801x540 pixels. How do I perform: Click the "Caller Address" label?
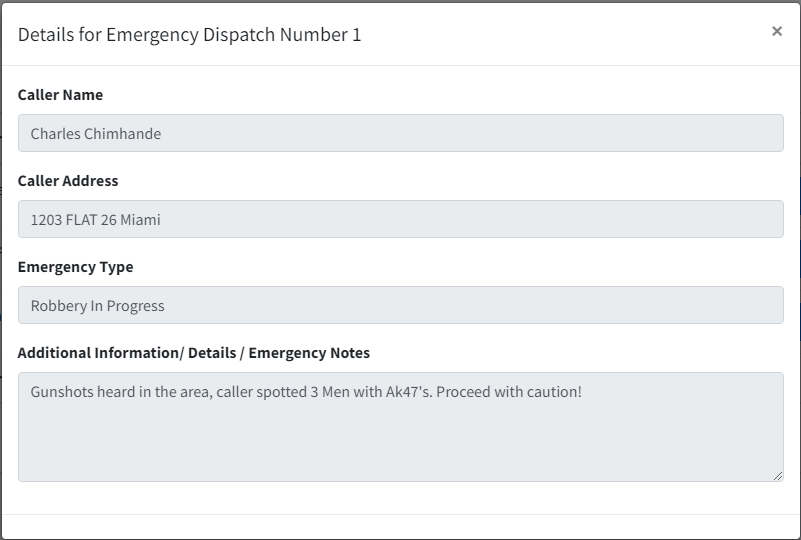point(68,181)
